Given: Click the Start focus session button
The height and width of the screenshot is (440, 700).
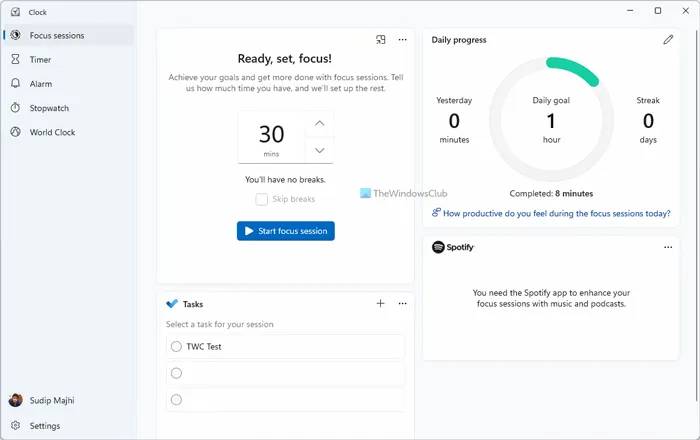Looking at the screenshot, I should coord(286,231).
